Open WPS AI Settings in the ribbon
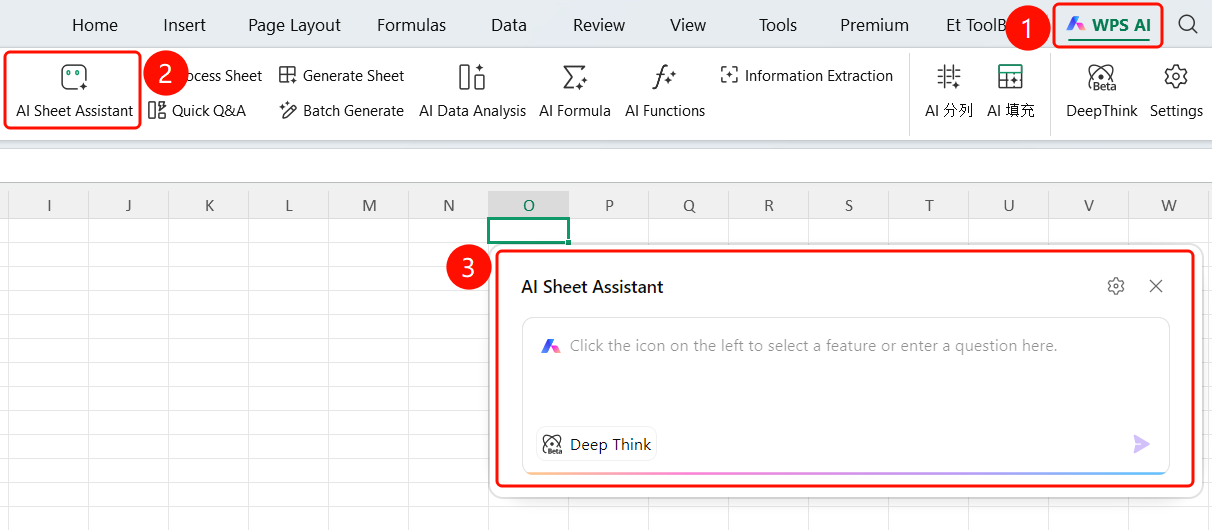Screen dimensions: 1212x530 coord(1176,91)
